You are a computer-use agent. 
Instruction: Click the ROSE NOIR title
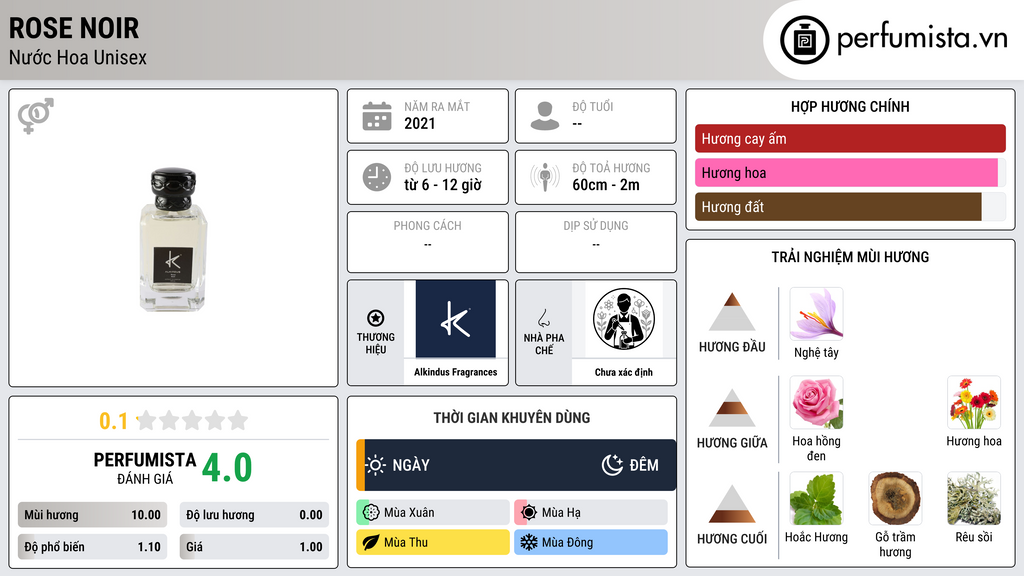[x=74, y=28]
